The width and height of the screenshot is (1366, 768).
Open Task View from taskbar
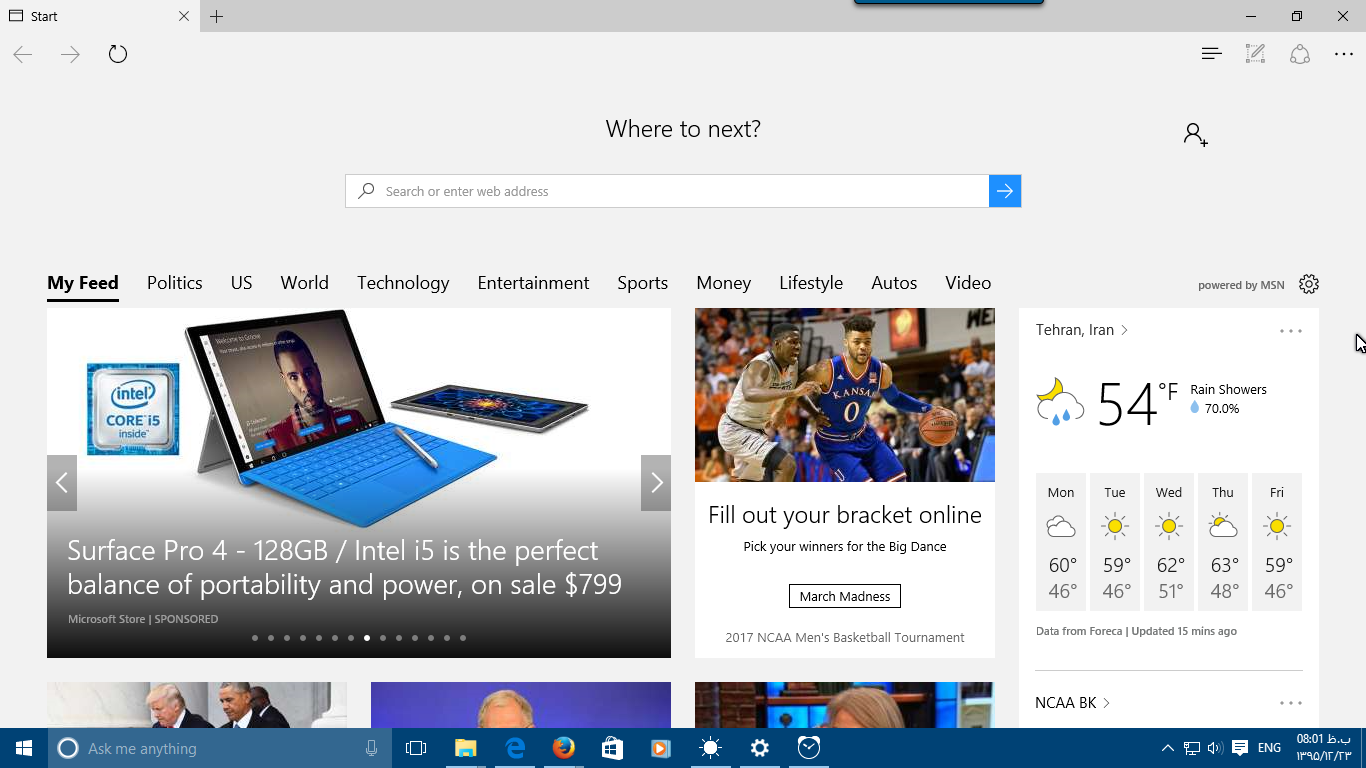(x=416, y=748)
